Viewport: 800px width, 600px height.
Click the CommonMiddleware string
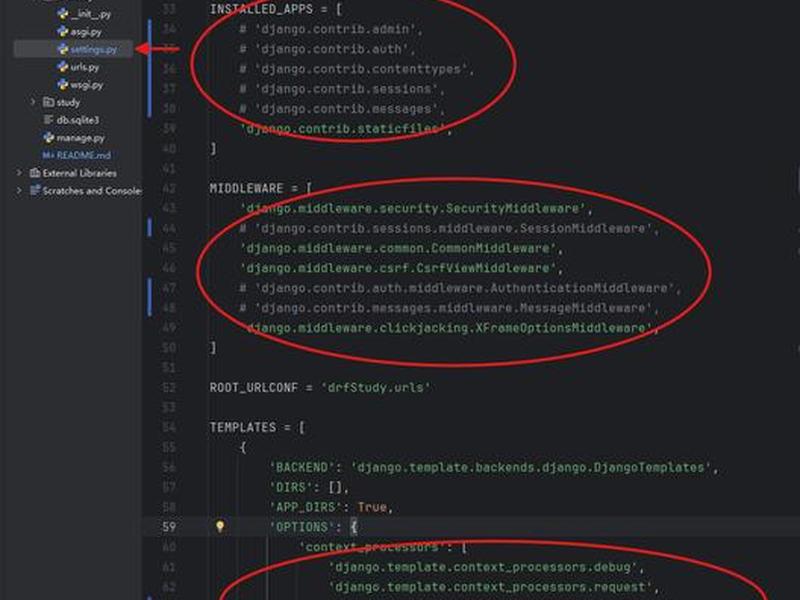click(398, 248)
